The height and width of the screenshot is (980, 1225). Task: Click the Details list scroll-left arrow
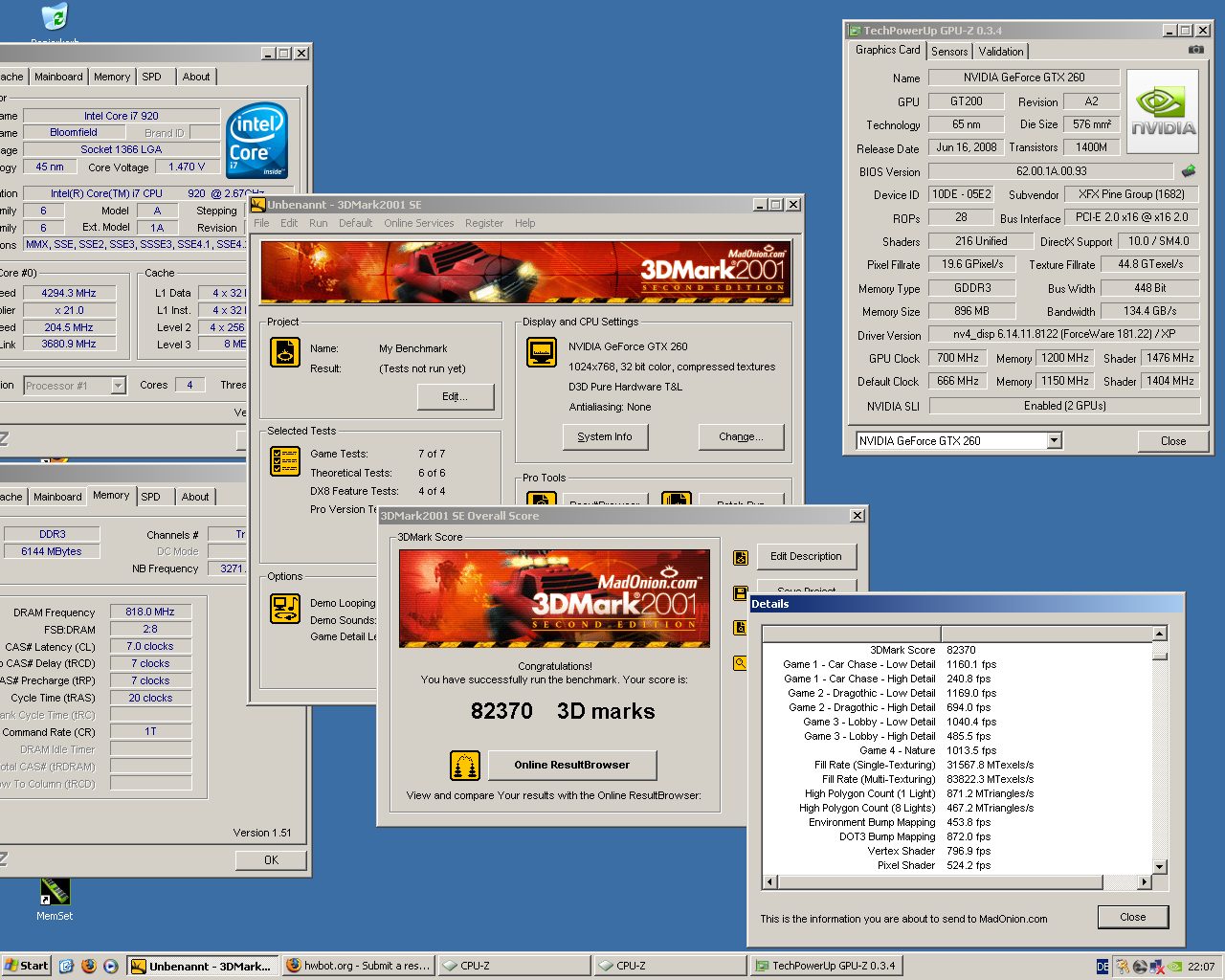pyautogui.click(x=770, y=882)
